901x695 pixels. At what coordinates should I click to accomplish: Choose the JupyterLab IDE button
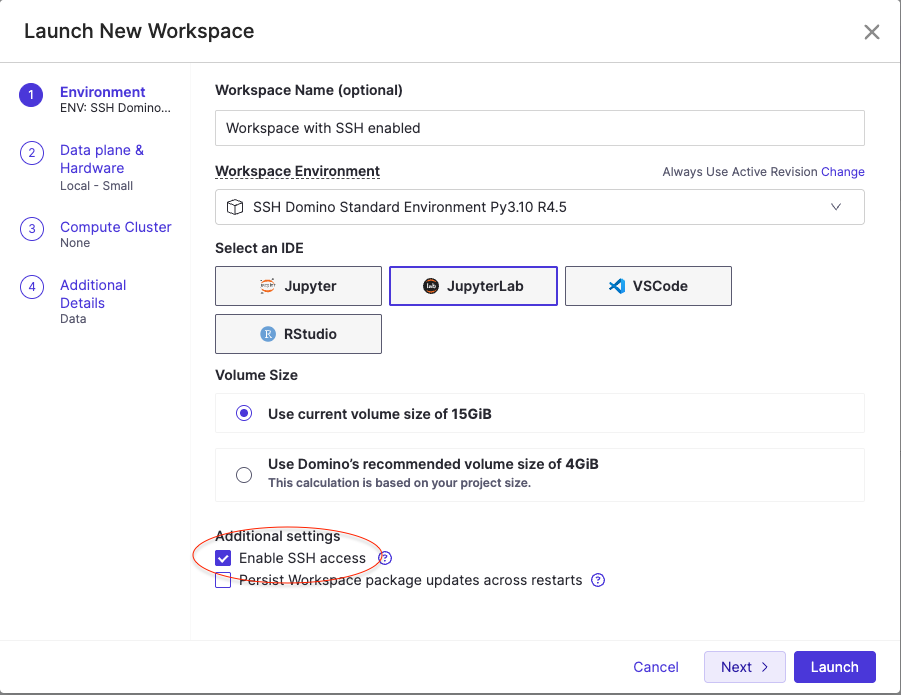pyautogui.click(x=473, y=286)
